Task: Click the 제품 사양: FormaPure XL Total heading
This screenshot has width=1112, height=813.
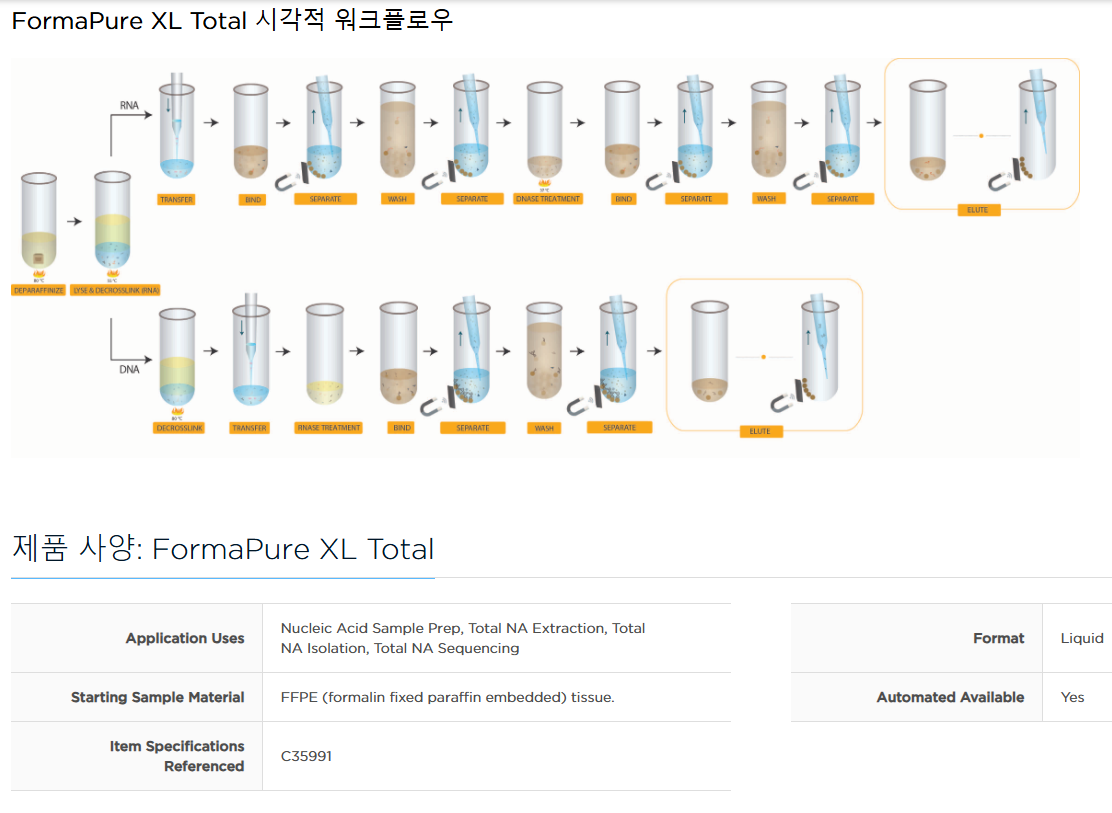Action: (223, 548)
